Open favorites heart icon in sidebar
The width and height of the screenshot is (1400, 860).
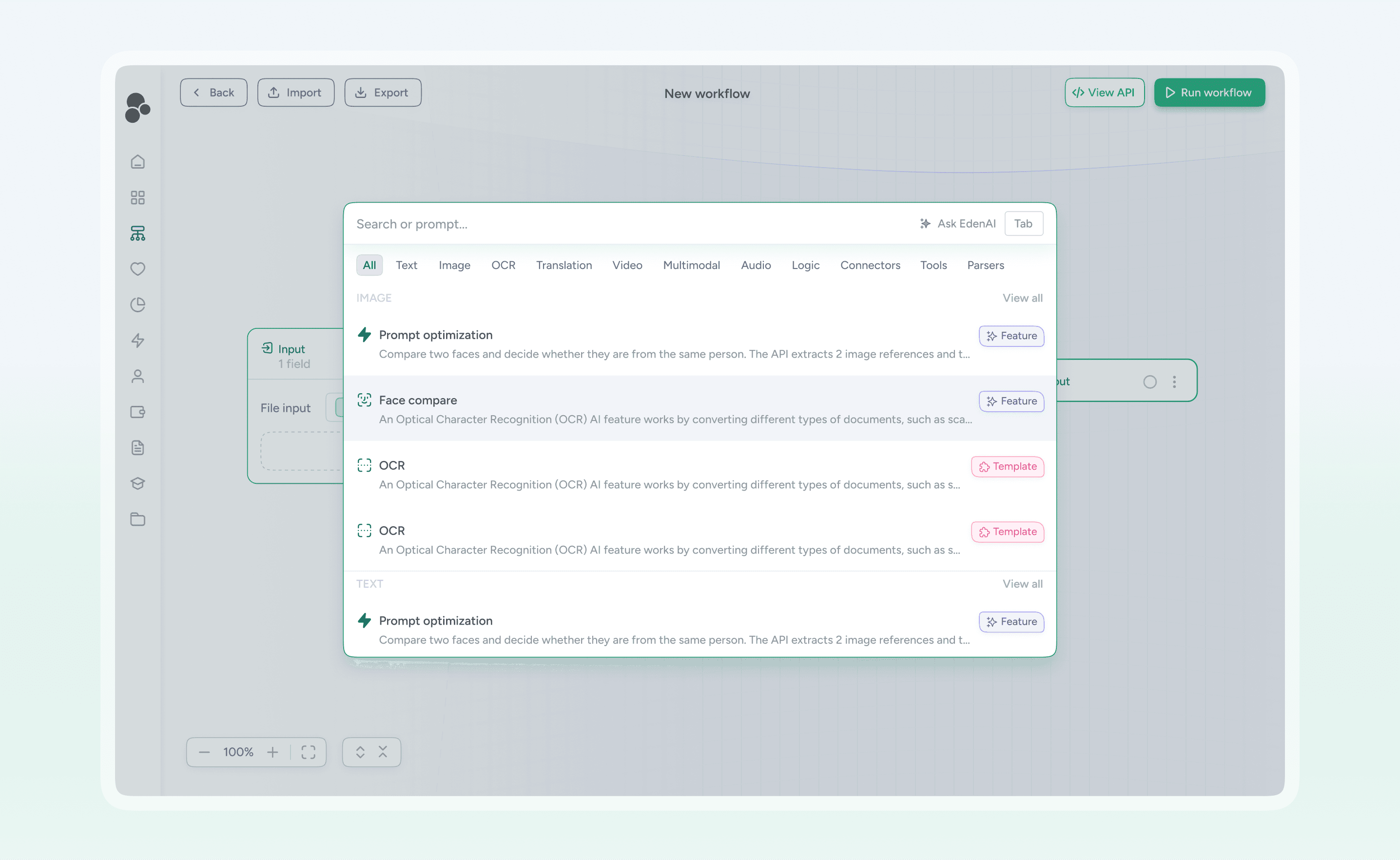pyautogui.click(x=137, y=268)
